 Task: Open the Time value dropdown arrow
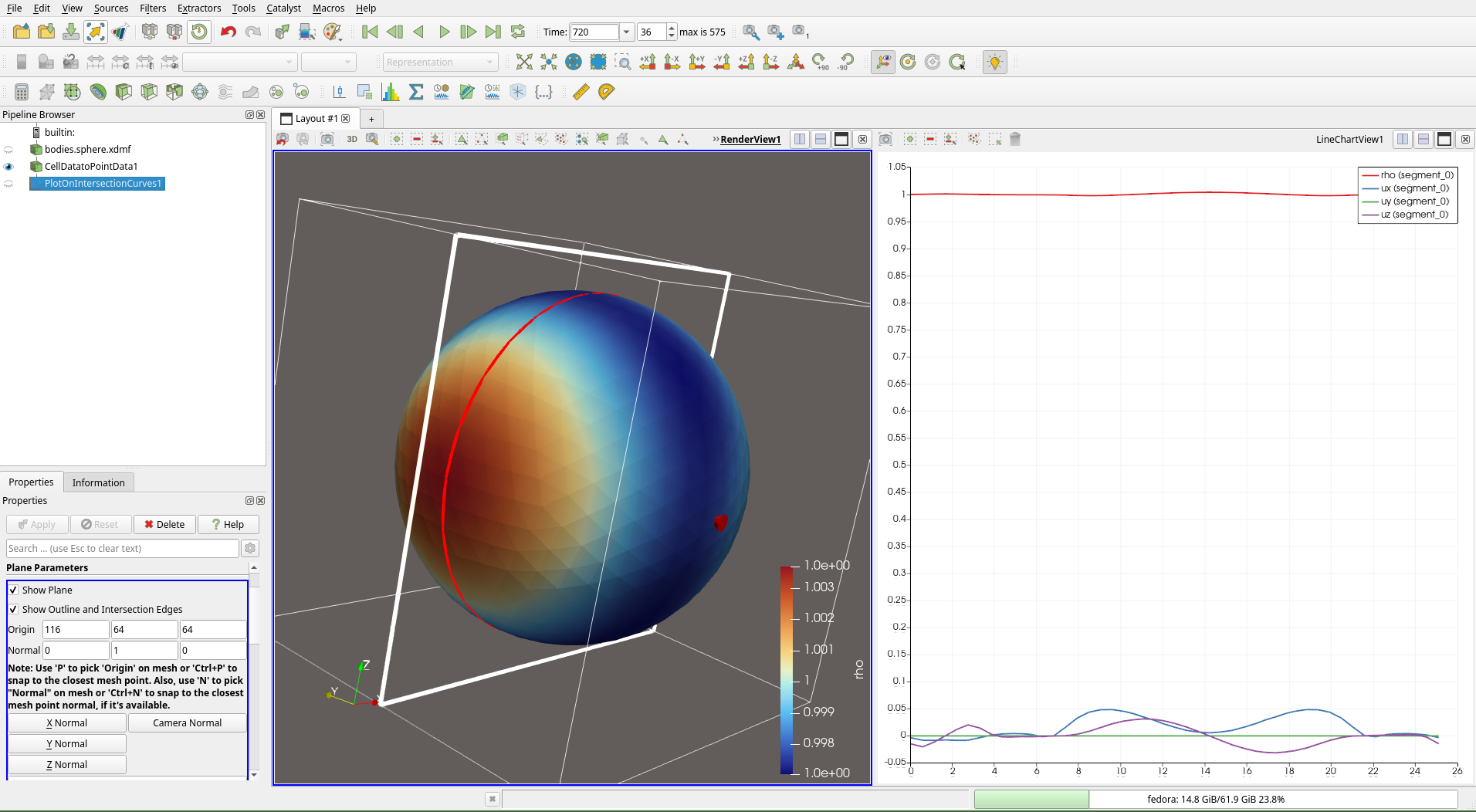click(x=627, y=32)
